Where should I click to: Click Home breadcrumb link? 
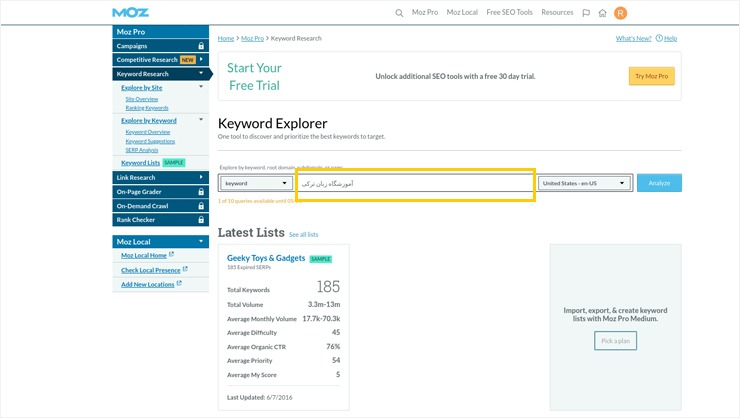click(226, 39)
